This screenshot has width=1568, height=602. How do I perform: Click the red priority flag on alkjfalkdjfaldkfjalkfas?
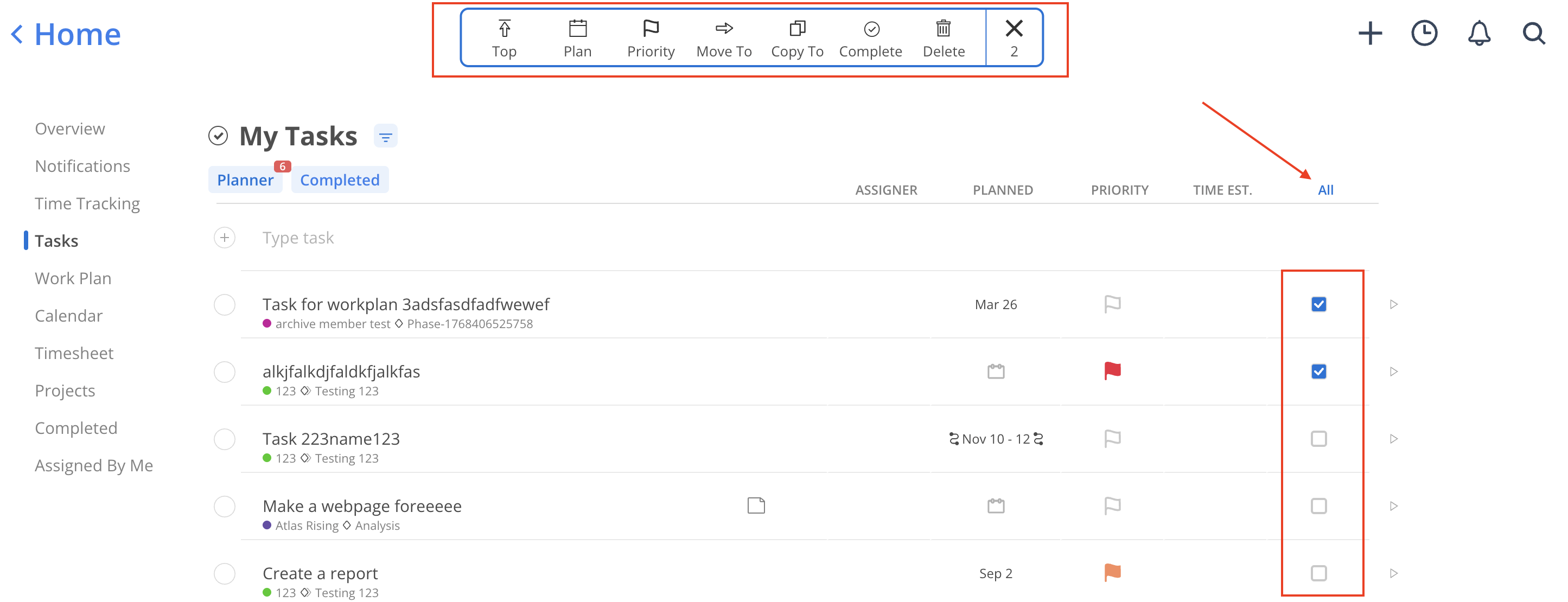[x=1112, y=371]
